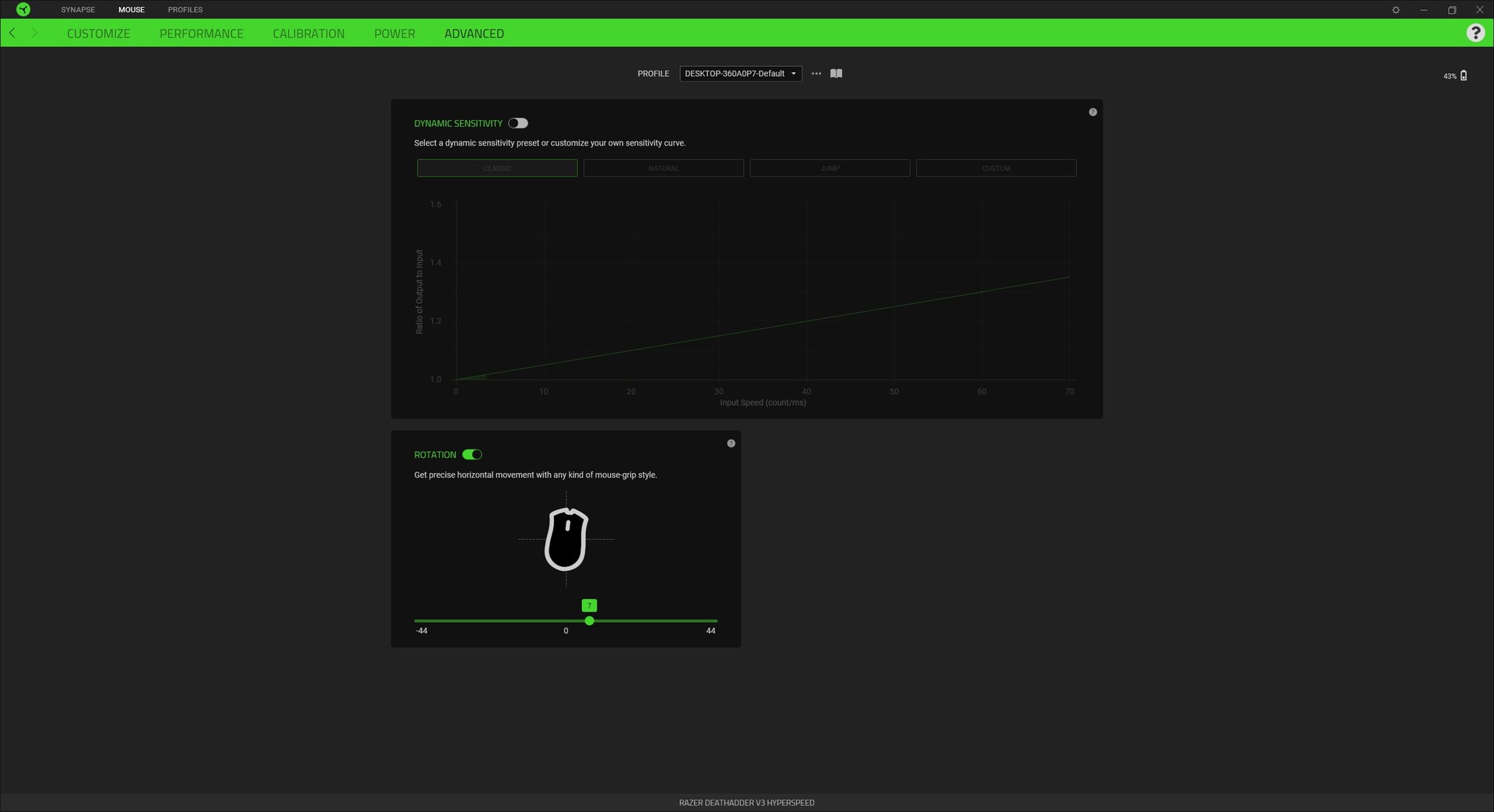The width and height of the screenshot is (1494, 812).
Task: Click the rotation slider handle
Action: tap(590, 621)
